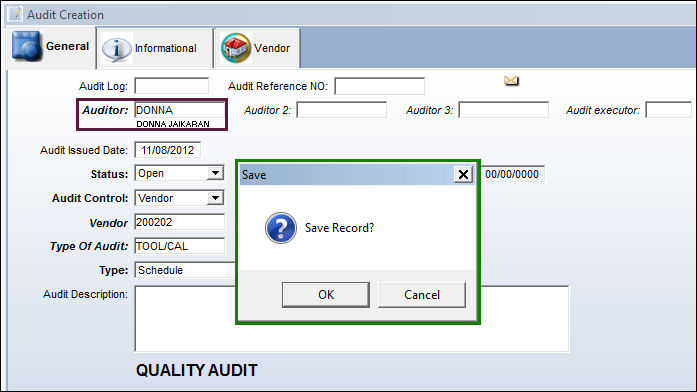The width and height of the screenshot is (697, 392).
Task: Open the Type combo box showing Schedule
Action: coord(185,270)
